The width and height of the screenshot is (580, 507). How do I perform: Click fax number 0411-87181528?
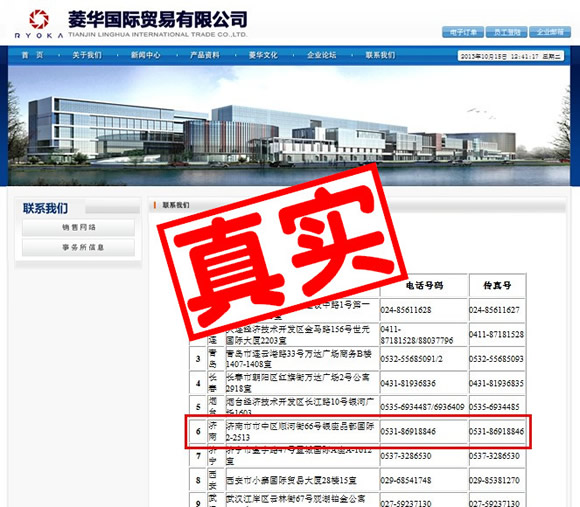[497, 334]
